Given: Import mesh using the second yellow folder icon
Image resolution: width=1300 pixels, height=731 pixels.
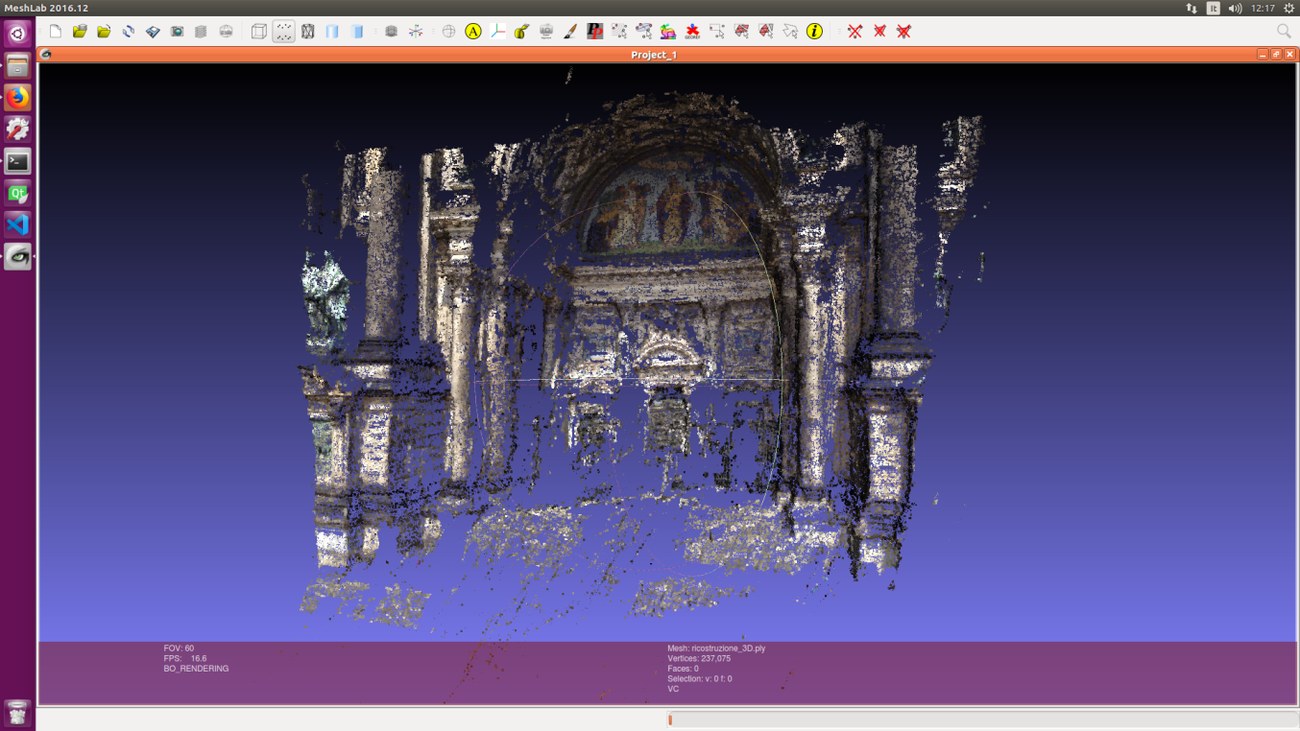Looking at the screenshot, I should 104,31.
